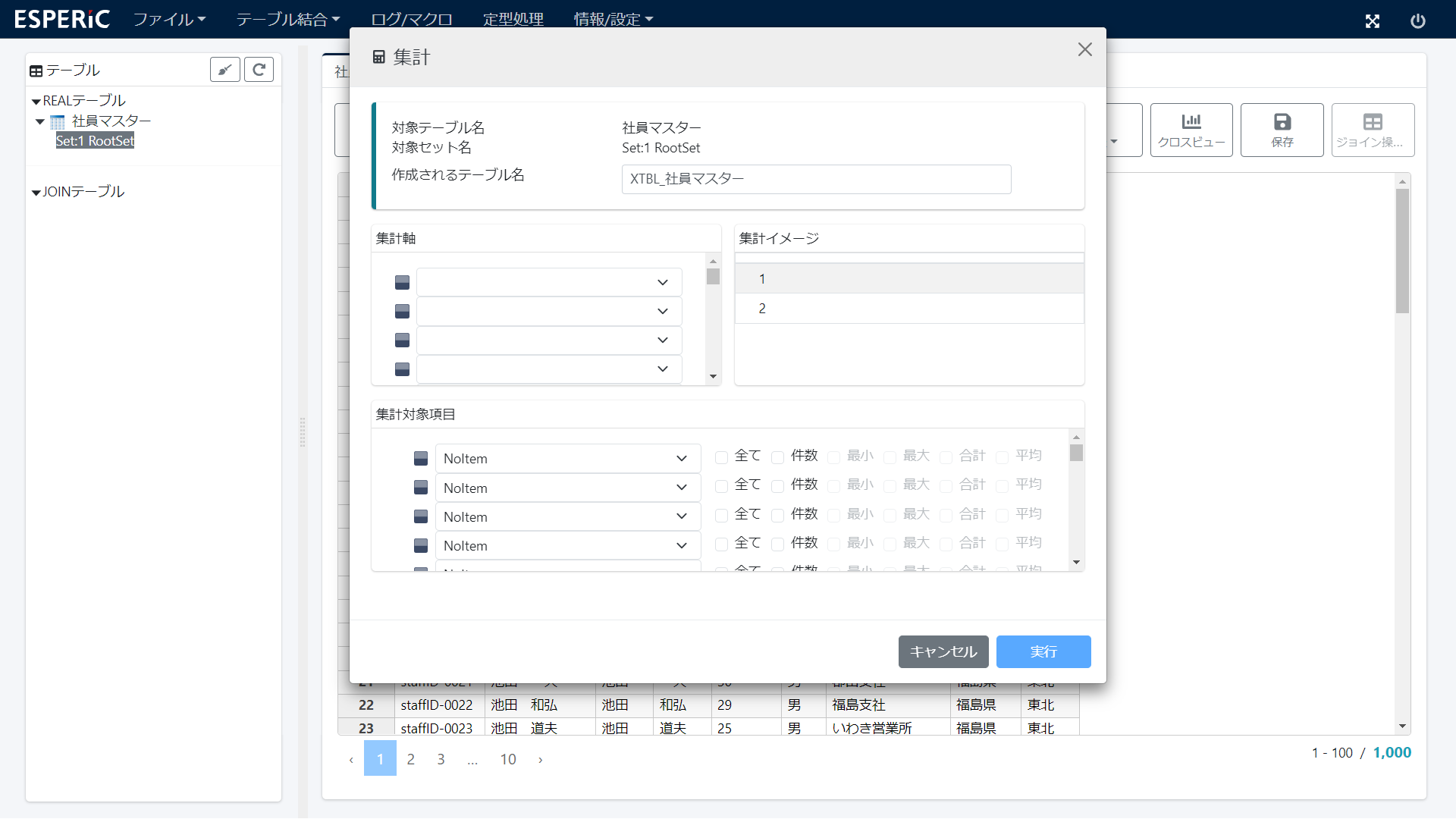Edit the 作成されるテーブル名 input field
The width and height of the screenshot is (1456, 819).
(816, 179)
